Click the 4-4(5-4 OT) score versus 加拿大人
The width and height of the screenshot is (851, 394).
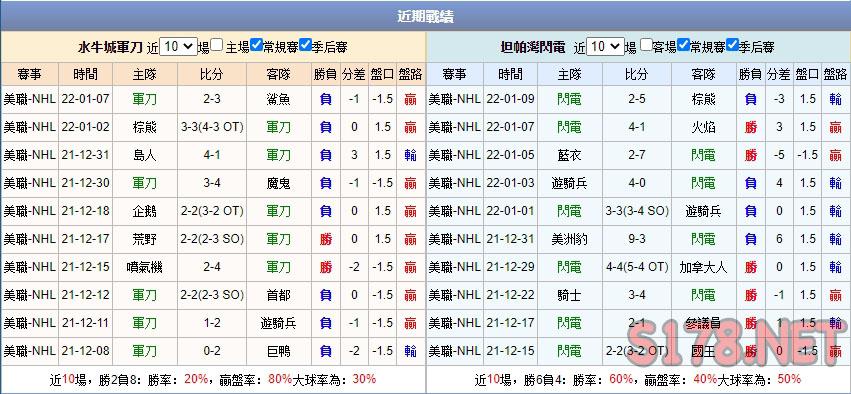click(637, 267)
